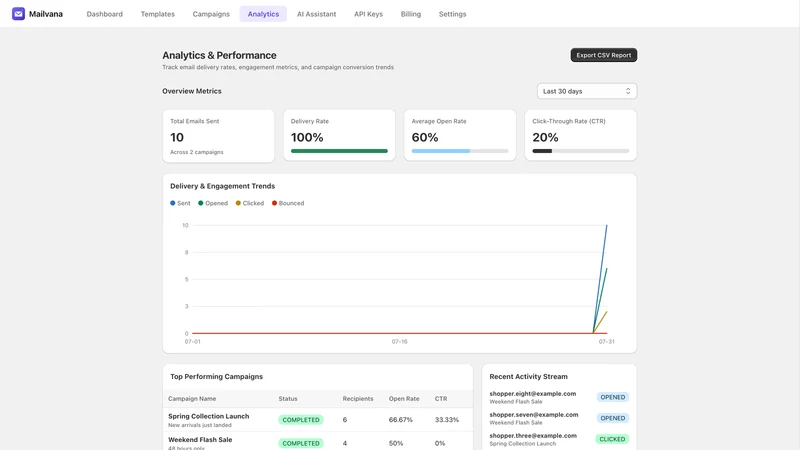Click the Status column header
800x450 pixels.
288,398
